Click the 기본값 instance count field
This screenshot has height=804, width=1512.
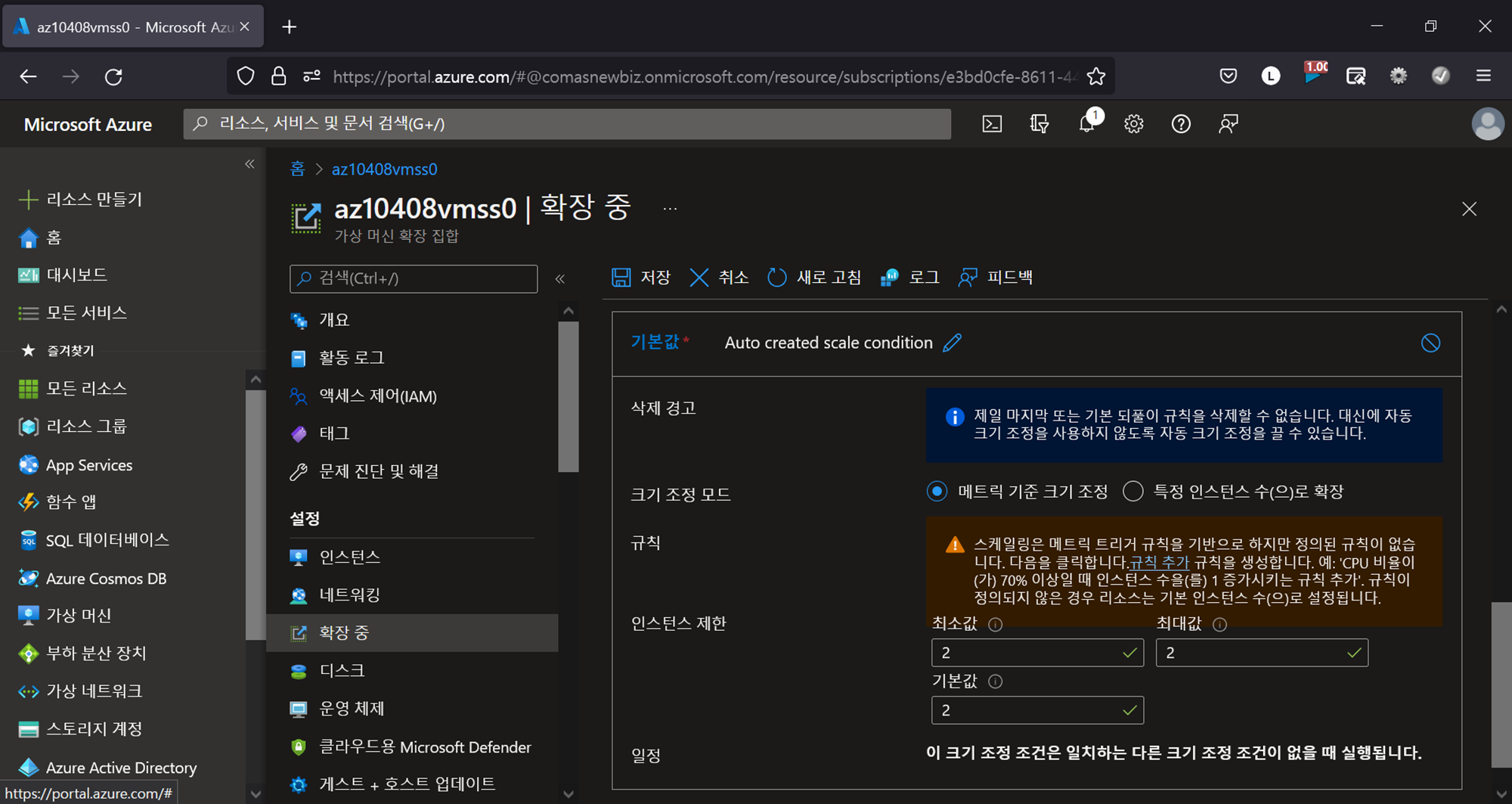(1037, 710)
